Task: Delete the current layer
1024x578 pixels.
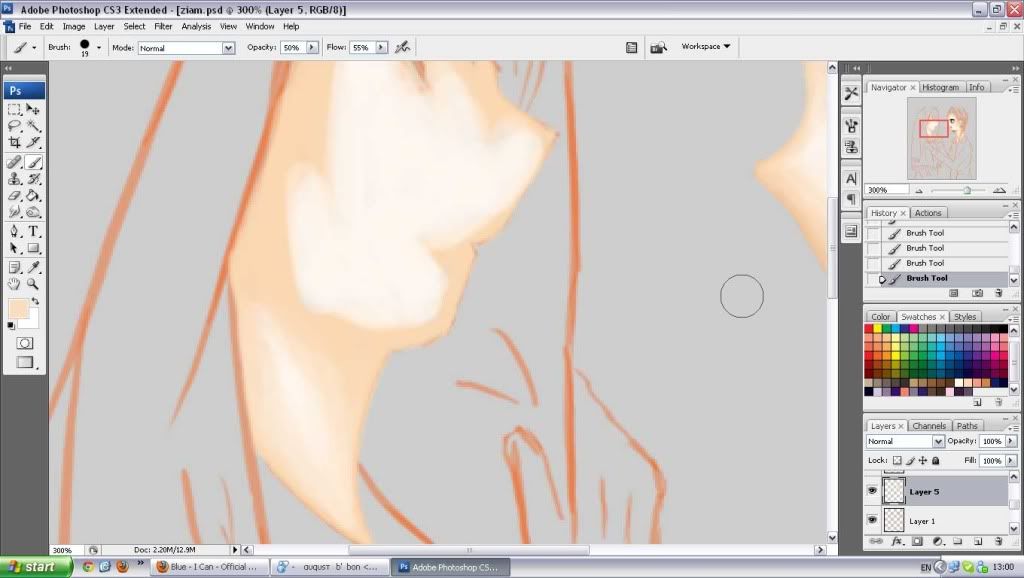Action: (x=999, y=541)
